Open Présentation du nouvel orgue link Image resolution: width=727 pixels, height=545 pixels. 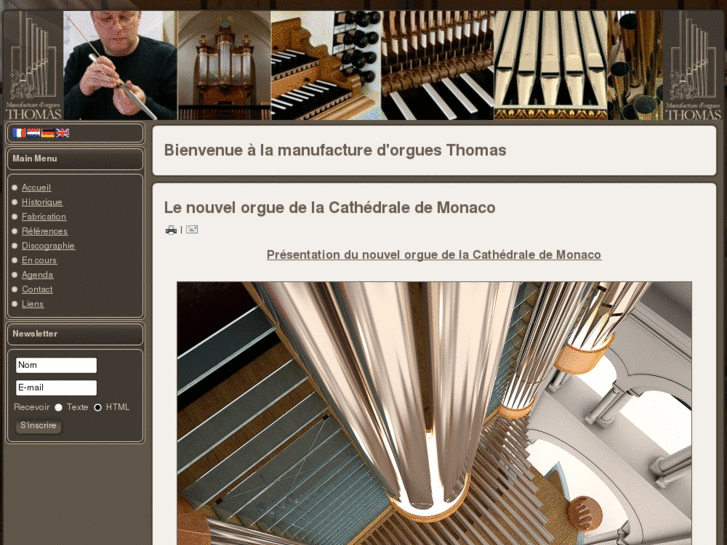tap(434, 255)
